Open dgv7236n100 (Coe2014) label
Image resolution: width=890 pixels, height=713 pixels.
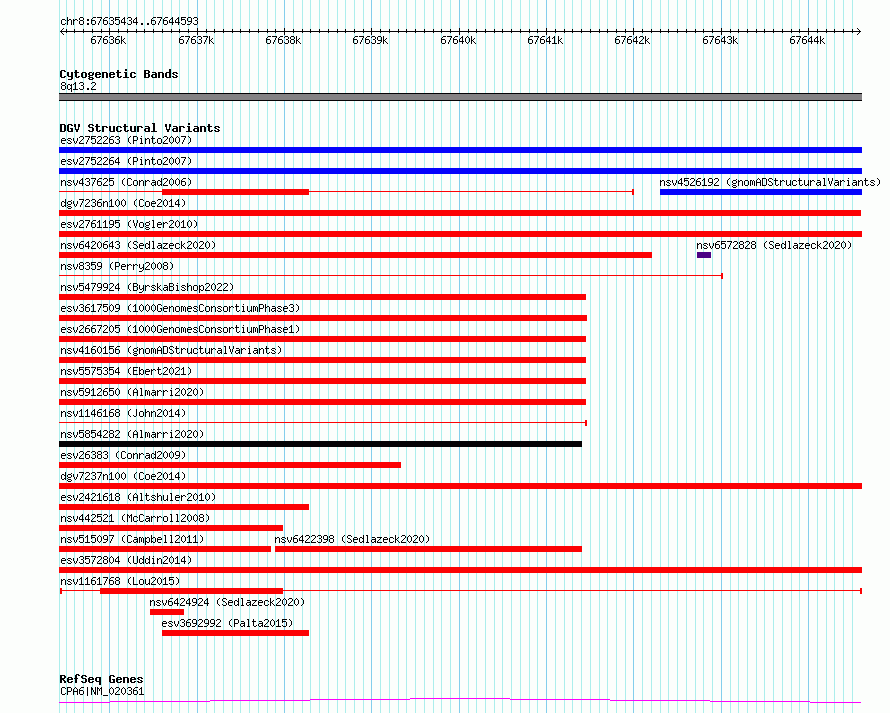(123, 203)
